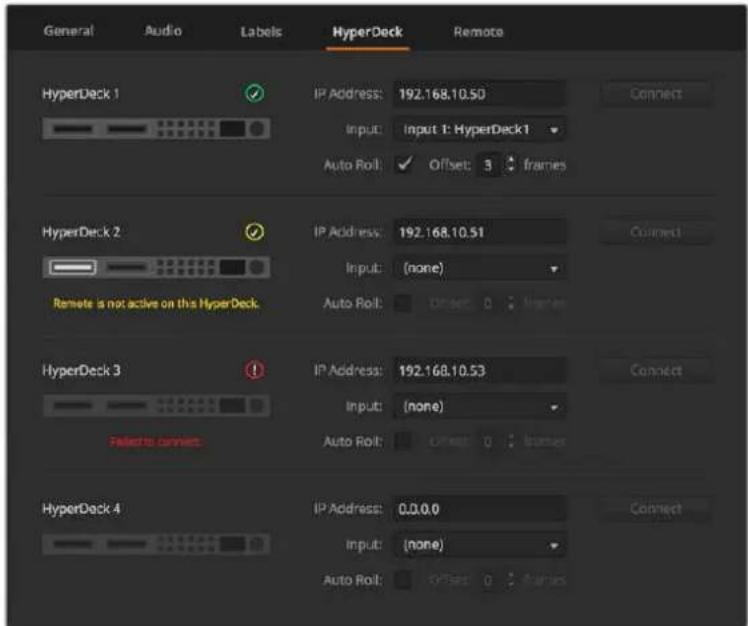Open HyperDeck 4 Input dropdown
This screenshot has height=626, width=748.
point(479,545)
